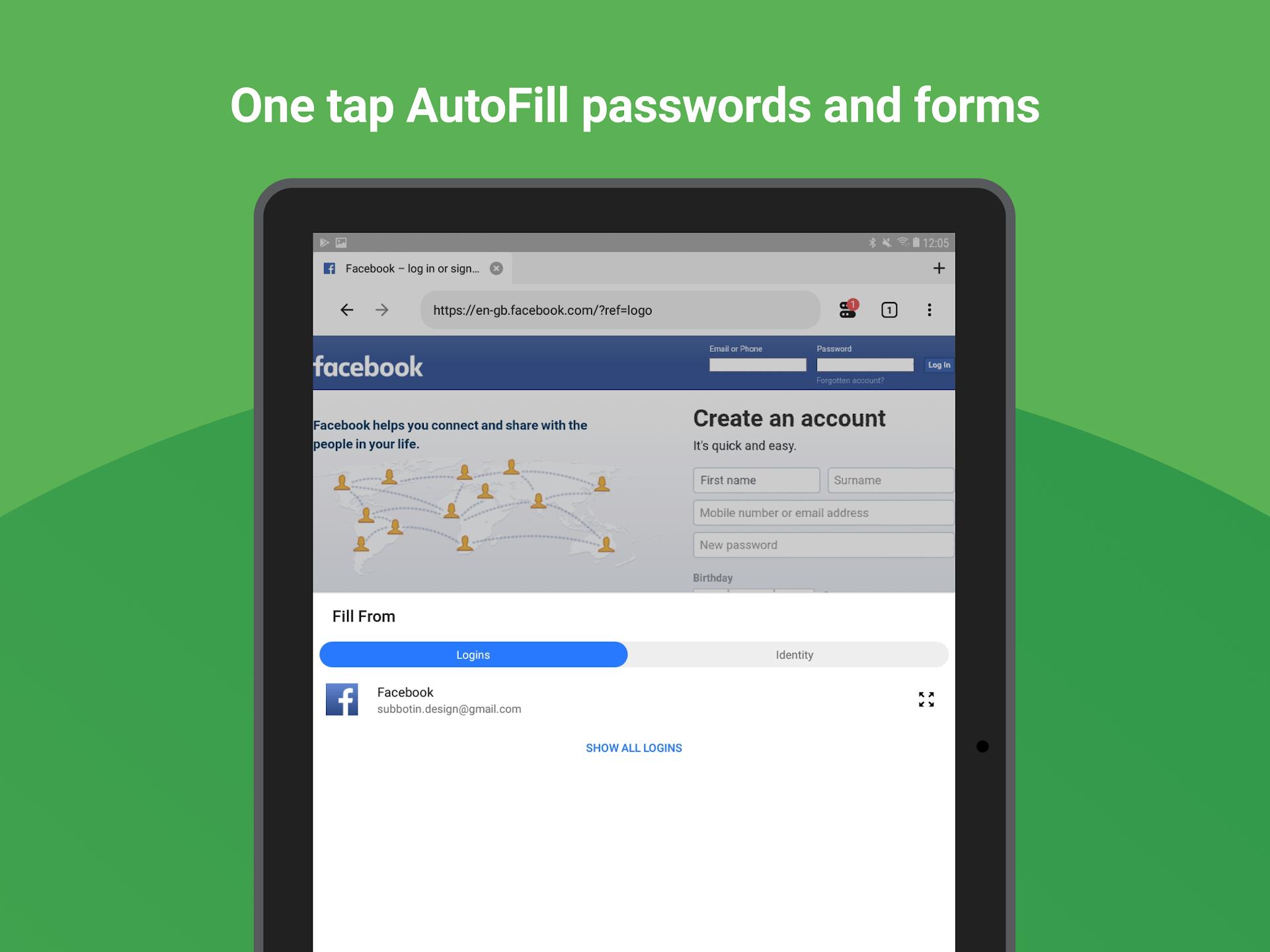The image size is (1270, 952).
Task: Click SHOW ALL LOGINS link
Action: click(x=634, y=748)
